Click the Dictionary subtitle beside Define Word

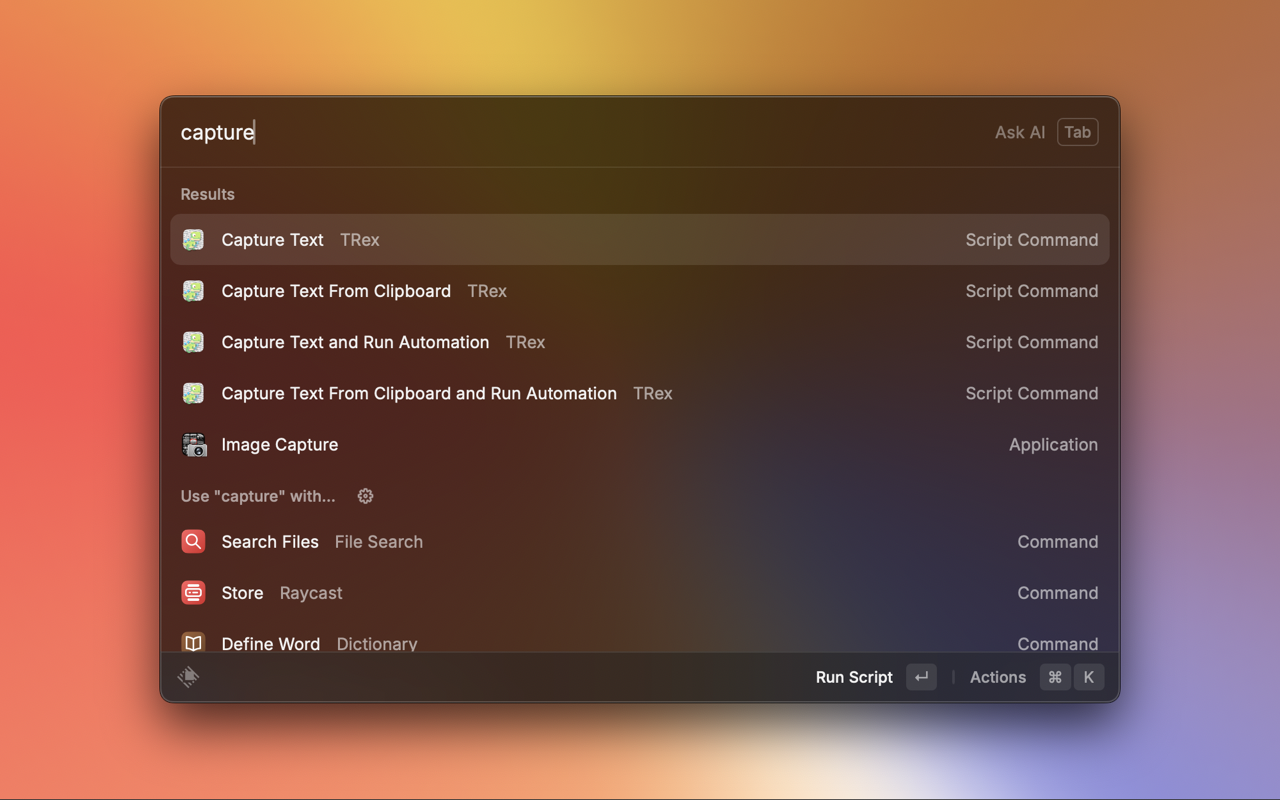377,643
